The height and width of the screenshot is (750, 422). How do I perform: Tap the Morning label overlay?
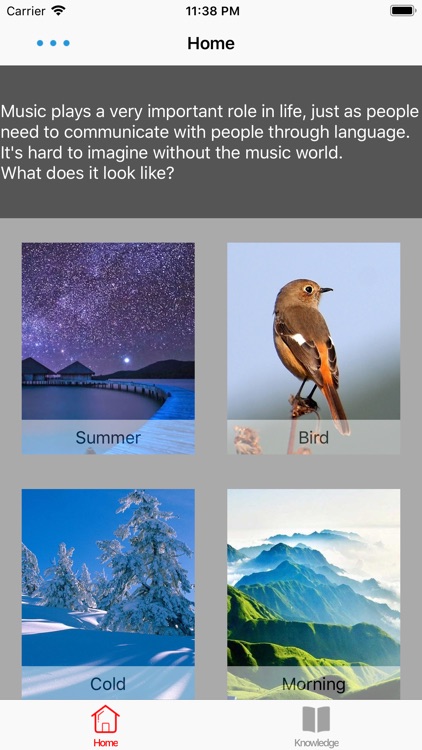tap(313, 683)
